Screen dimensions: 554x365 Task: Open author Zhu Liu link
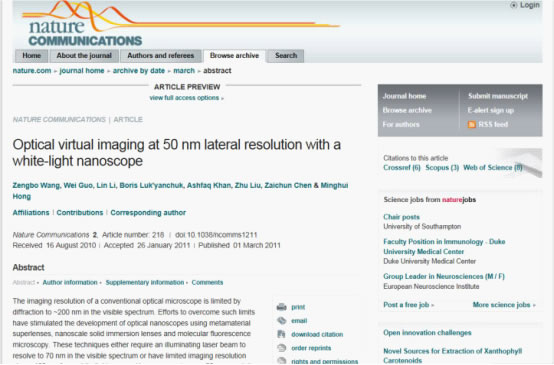click(x=248, y=186)
